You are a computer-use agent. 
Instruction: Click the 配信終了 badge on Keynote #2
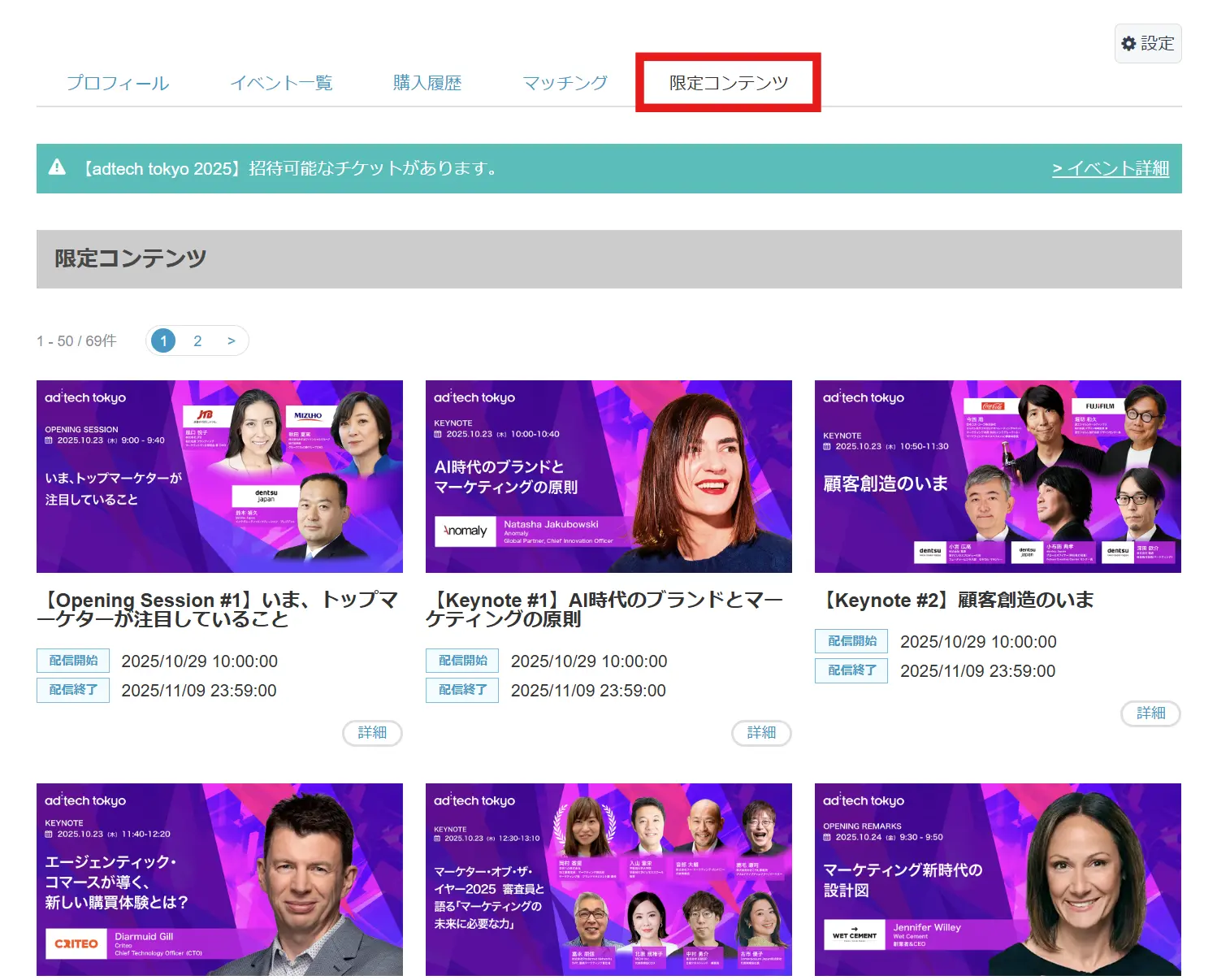coord(851,670)
